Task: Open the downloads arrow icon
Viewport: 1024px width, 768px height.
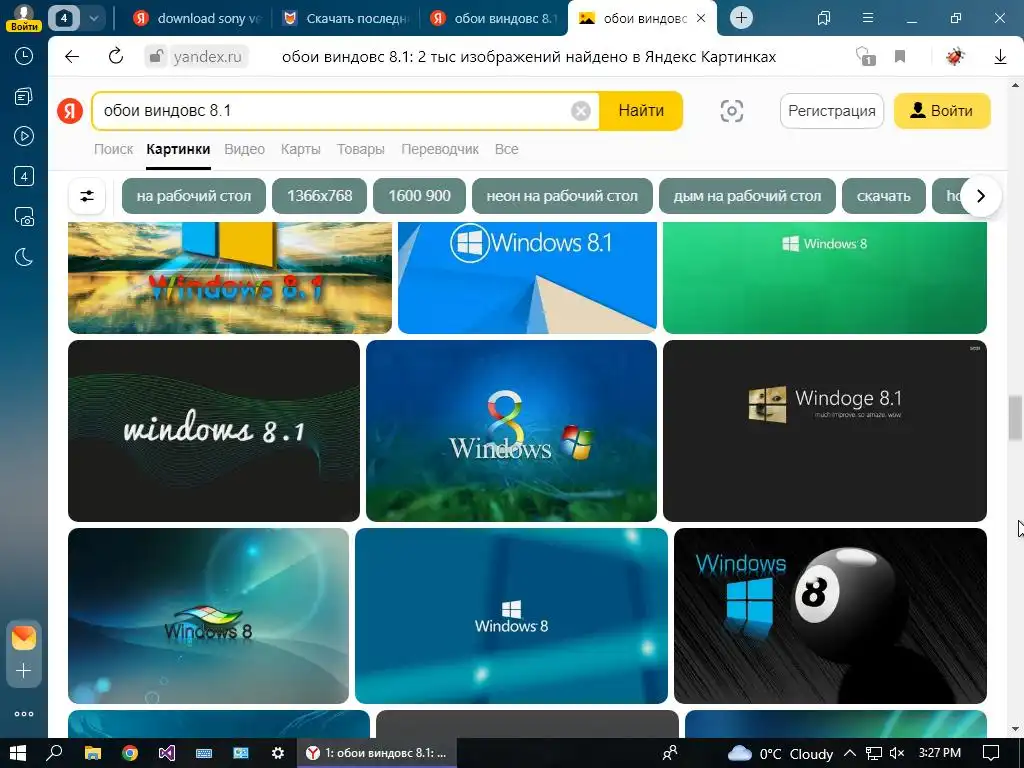Action: 1000,57
